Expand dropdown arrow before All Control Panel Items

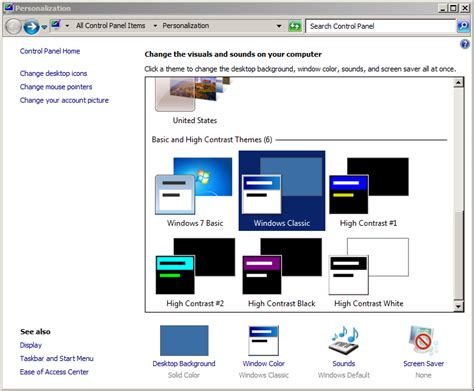point(67,26)
